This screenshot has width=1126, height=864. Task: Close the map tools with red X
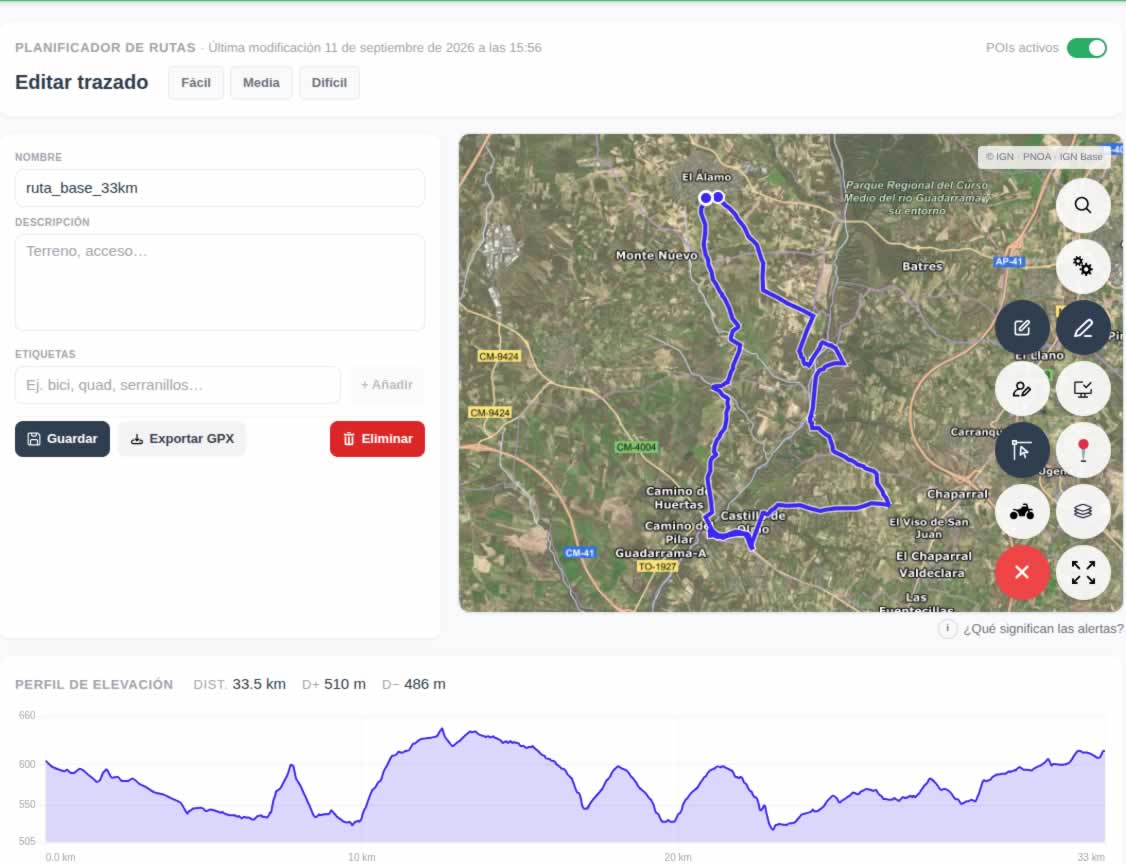click(1021, 572)
